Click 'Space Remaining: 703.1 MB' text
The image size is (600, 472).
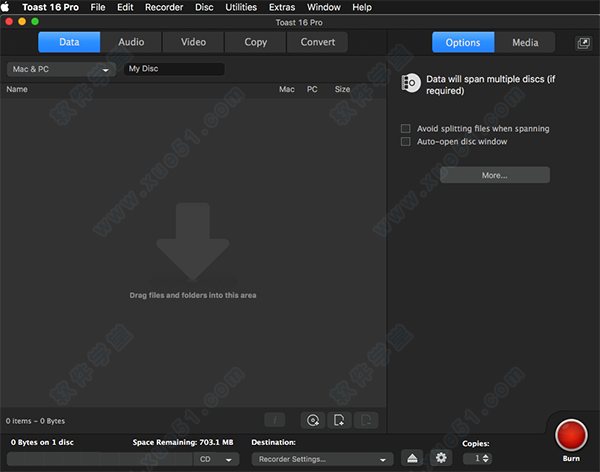pyautogui.click(x=183, y=442)
